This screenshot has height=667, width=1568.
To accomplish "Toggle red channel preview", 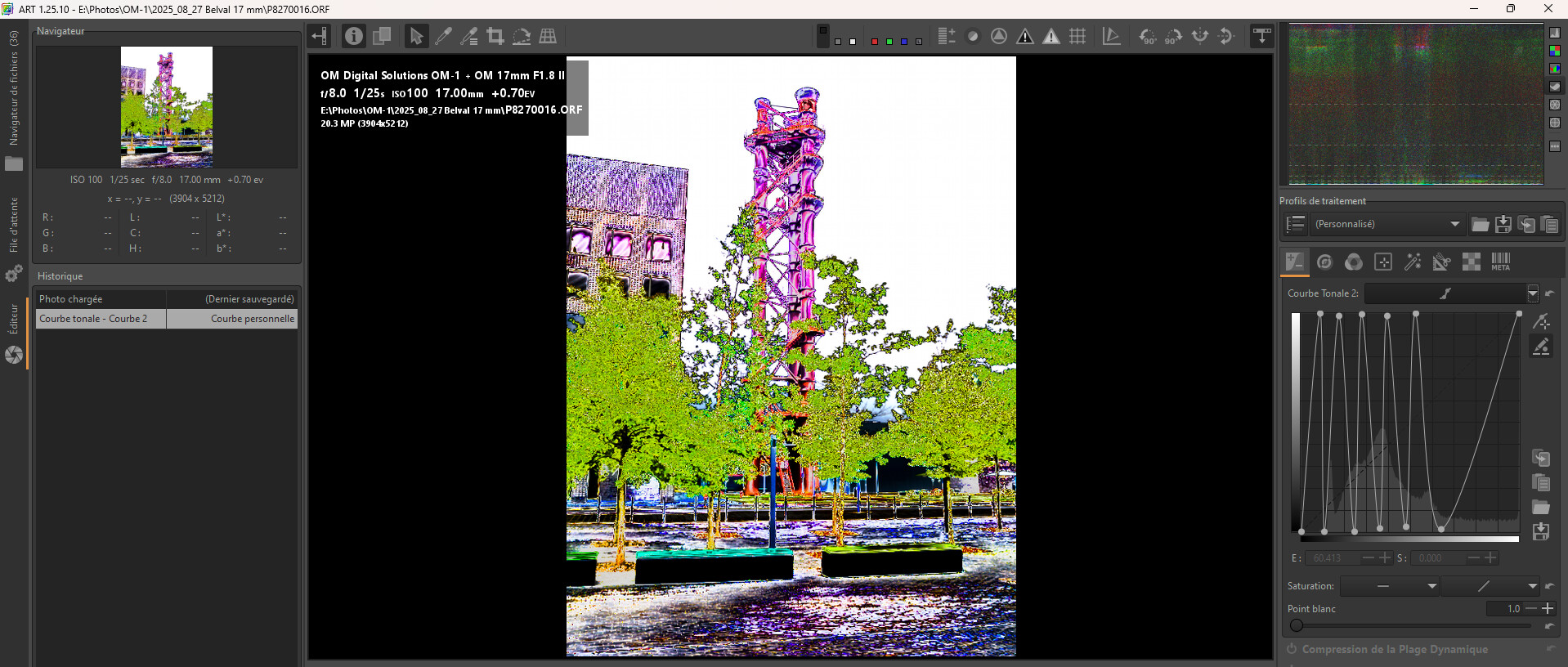I will [875, 41].
